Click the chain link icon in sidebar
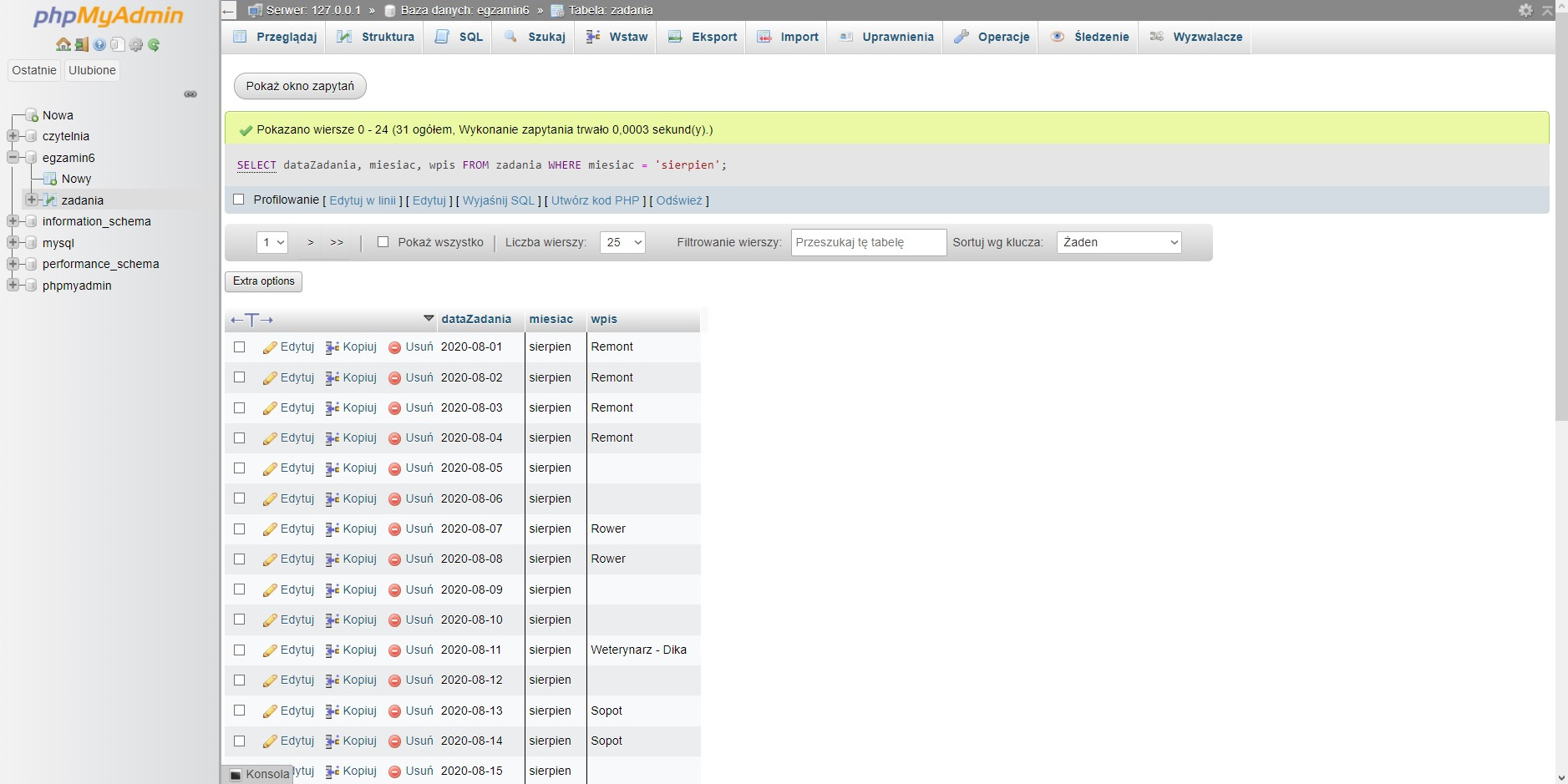The image size is (1568, 784). 190,94
